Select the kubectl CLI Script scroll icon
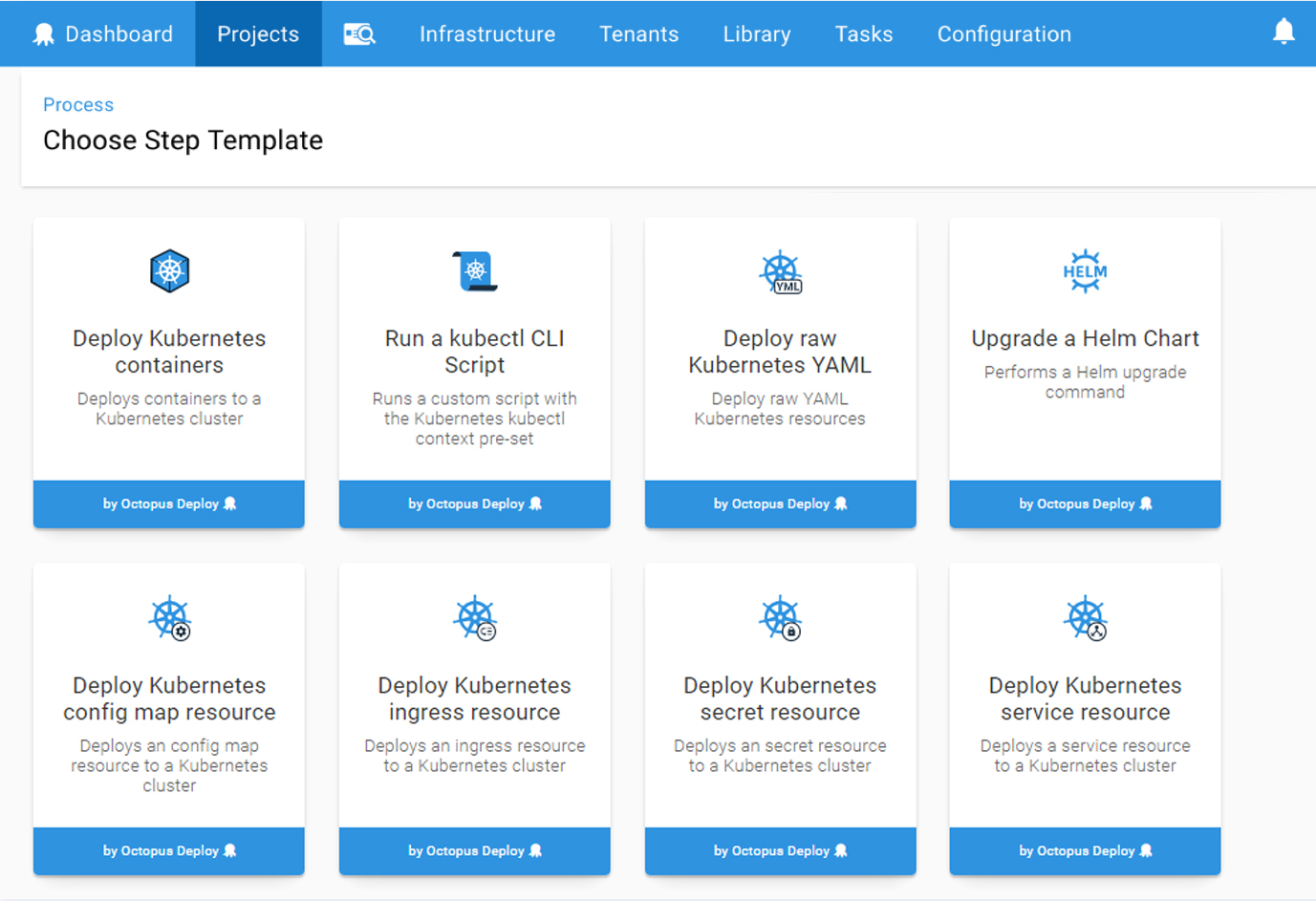Viewport: 1316px width, 901px height. (x=475, y=271)
